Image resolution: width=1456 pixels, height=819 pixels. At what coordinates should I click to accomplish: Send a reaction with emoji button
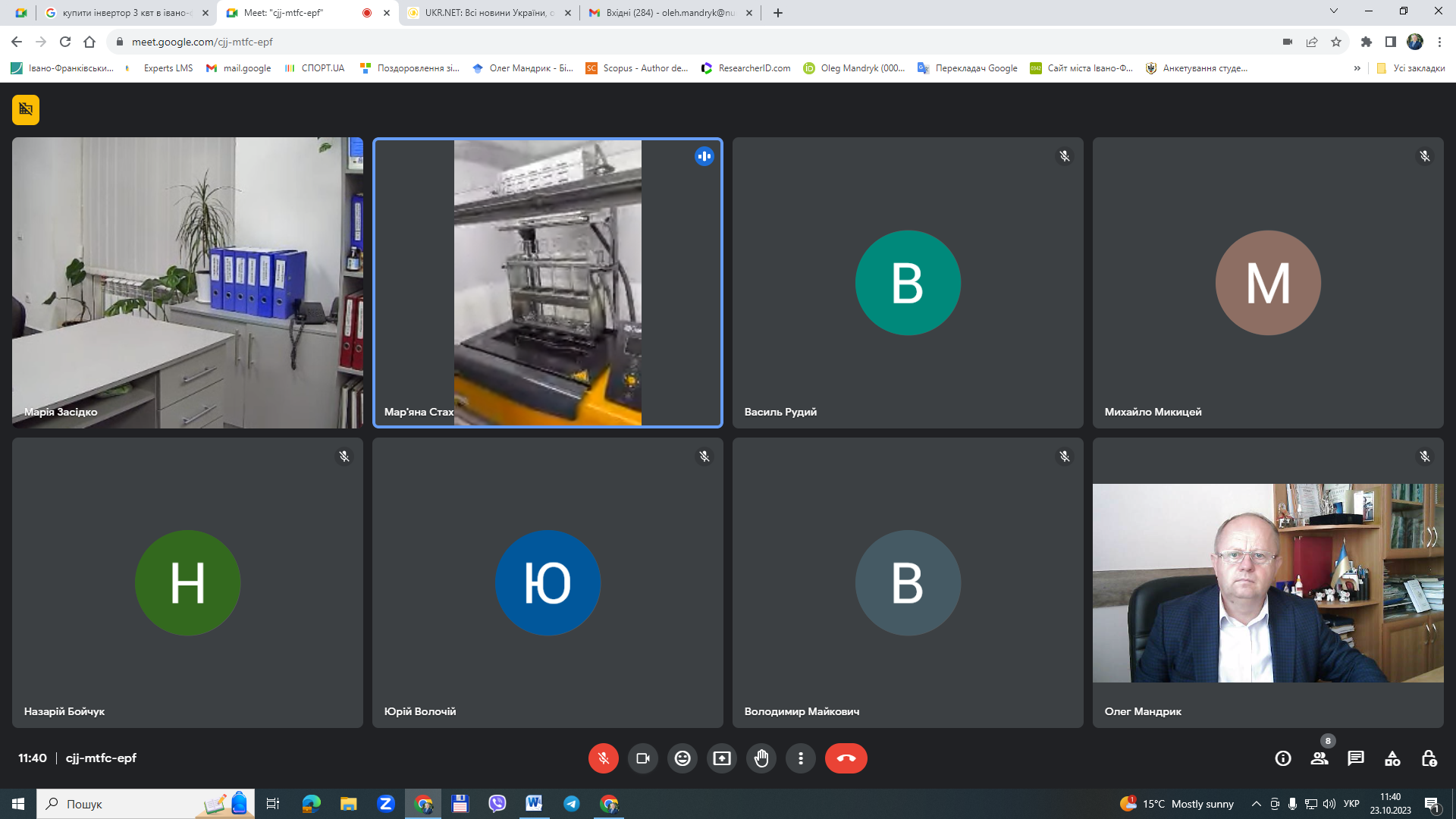682,758
